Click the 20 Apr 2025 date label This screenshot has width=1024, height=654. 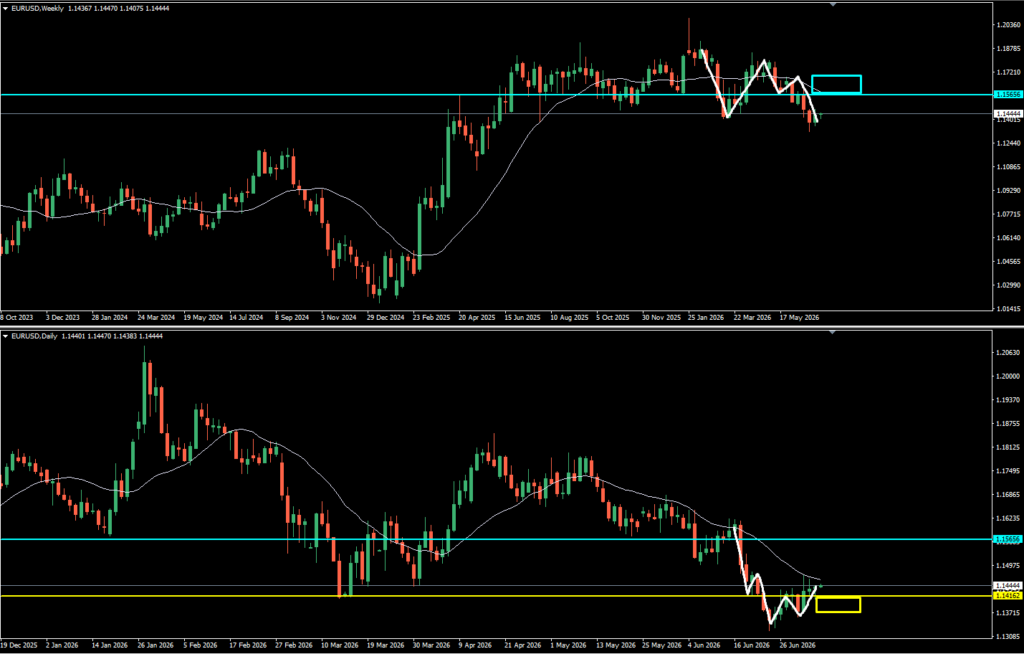(477, 318)
